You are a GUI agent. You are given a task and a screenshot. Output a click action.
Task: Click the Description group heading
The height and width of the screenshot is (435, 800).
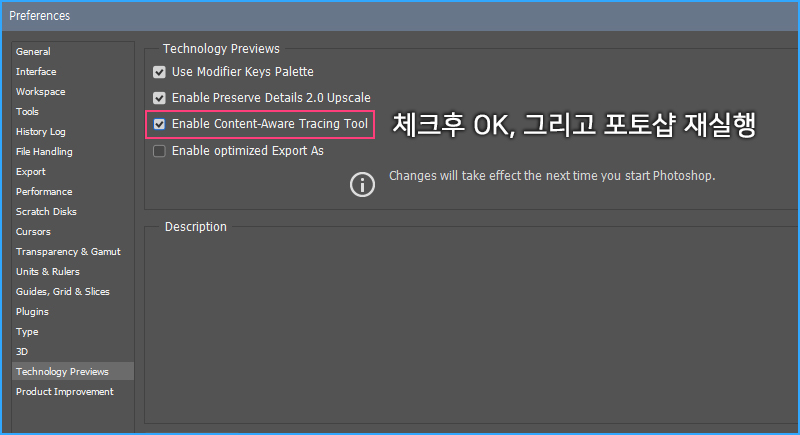click(x=195, y=226)
